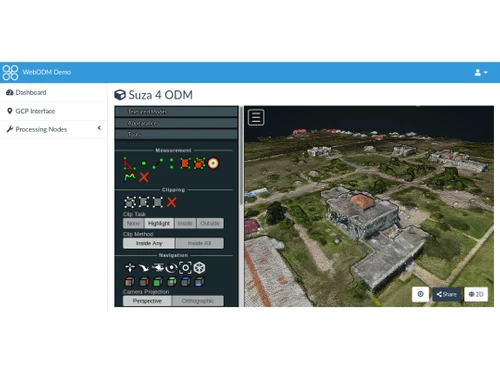Set Clip Task to None

click(x=134, y=223)
